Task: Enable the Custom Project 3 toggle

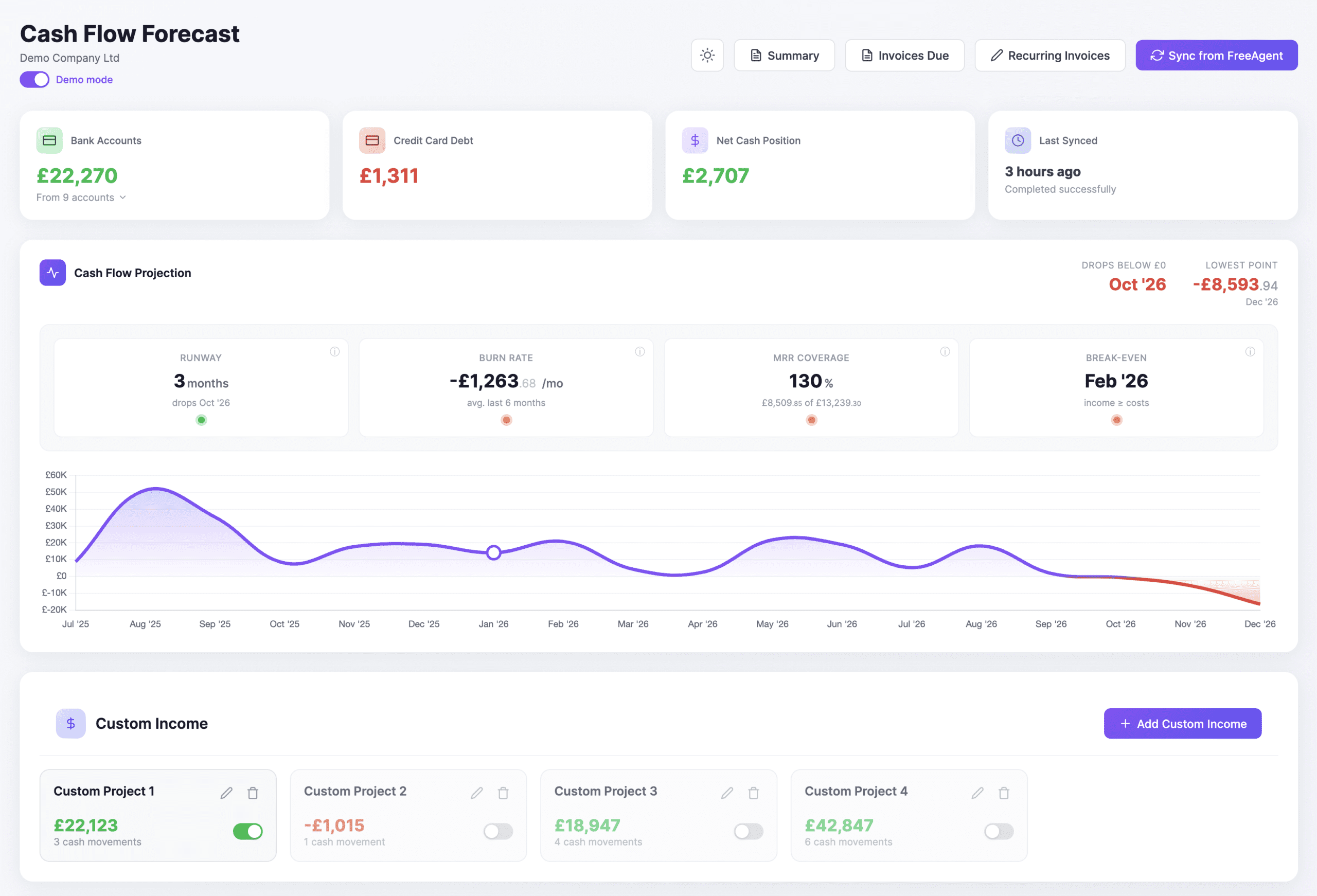Action: pyautogui.click(x=748, y=831)
